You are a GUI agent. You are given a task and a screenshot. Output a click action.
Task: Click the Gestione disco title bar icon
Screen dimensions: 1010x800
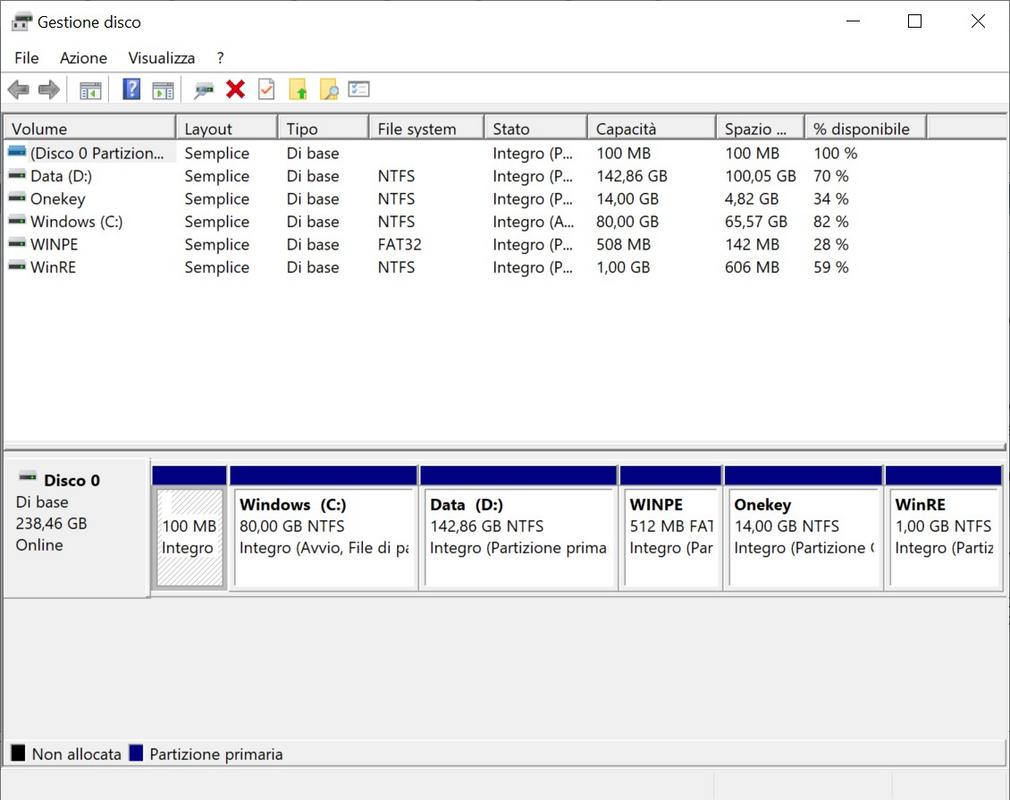pyautogui.click(x=21, y=22)
